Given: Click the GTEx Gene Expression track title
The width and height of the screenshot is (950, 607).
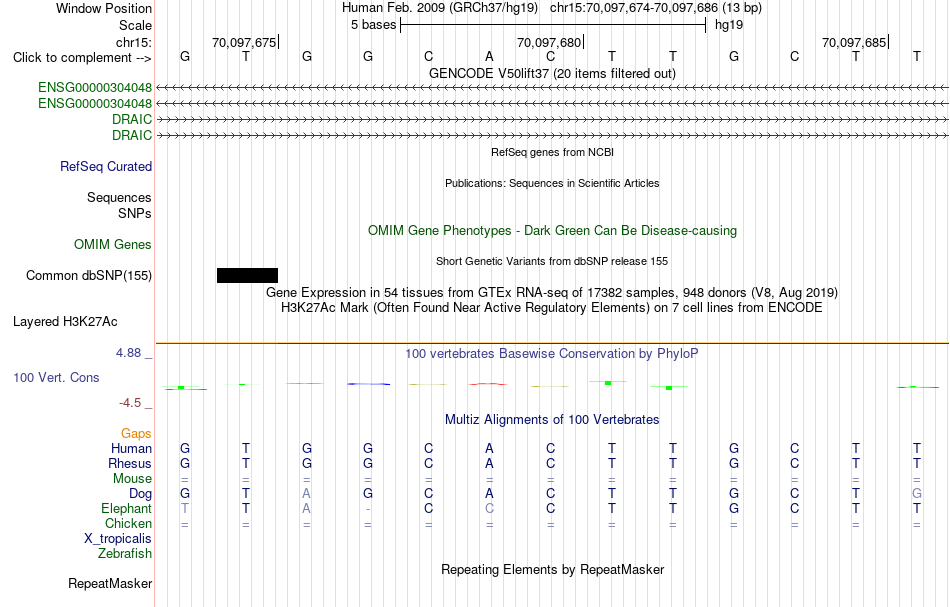Looking at the screenshot, I should click(x=552, y=293).
